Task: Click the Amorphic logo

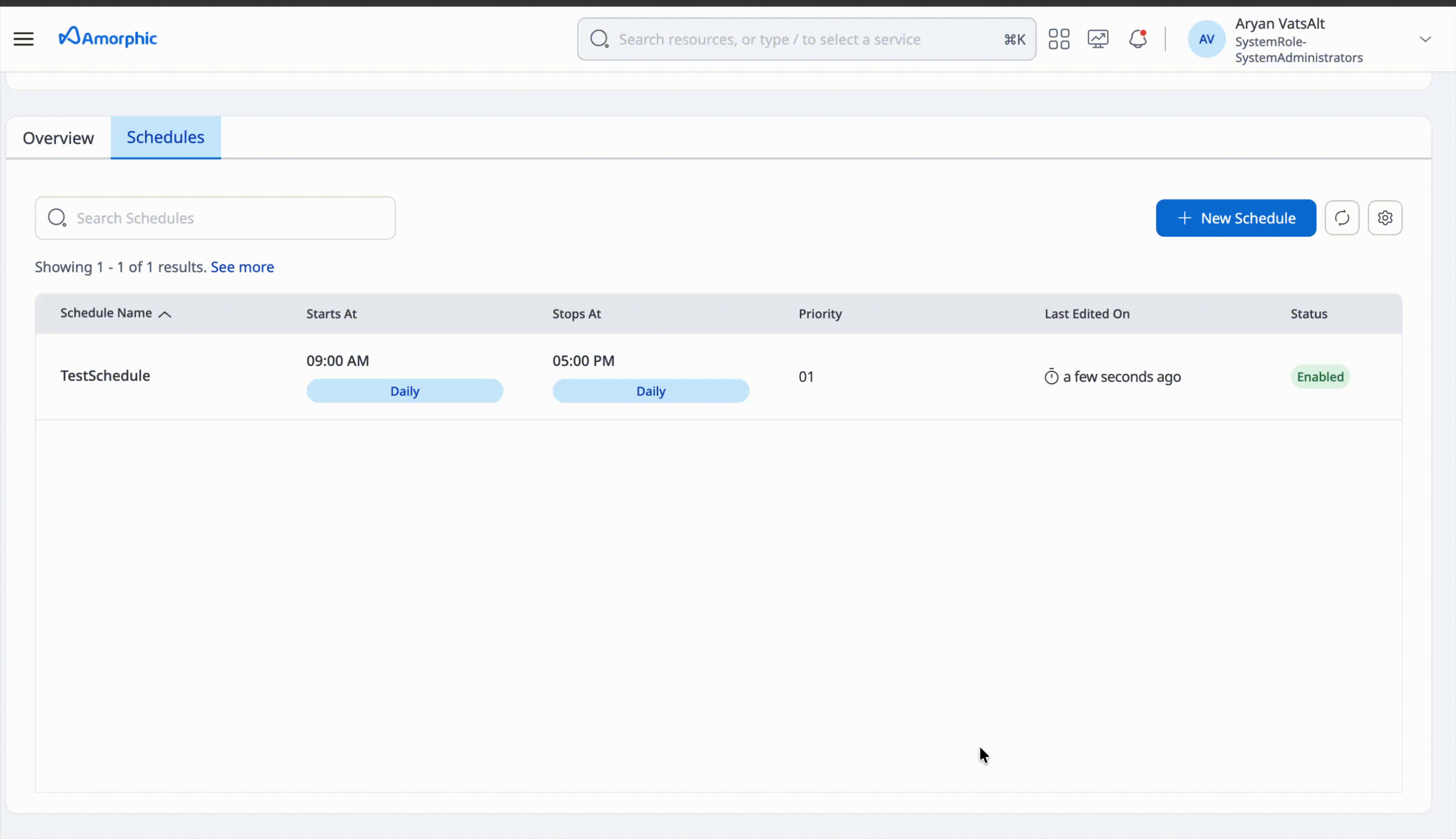Action: click(108, 37)
